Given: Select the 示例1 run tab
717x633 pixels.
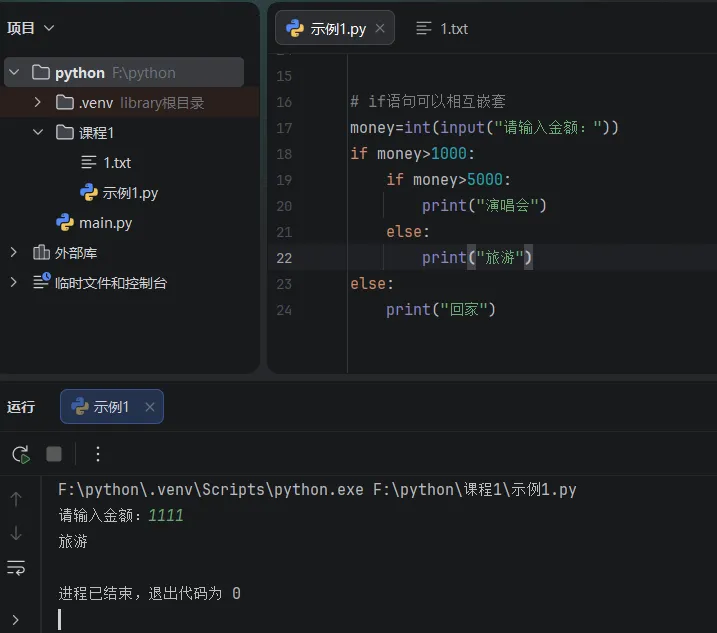Looking at the screenshot, I should pyautogui.click(x=112, y=407).
